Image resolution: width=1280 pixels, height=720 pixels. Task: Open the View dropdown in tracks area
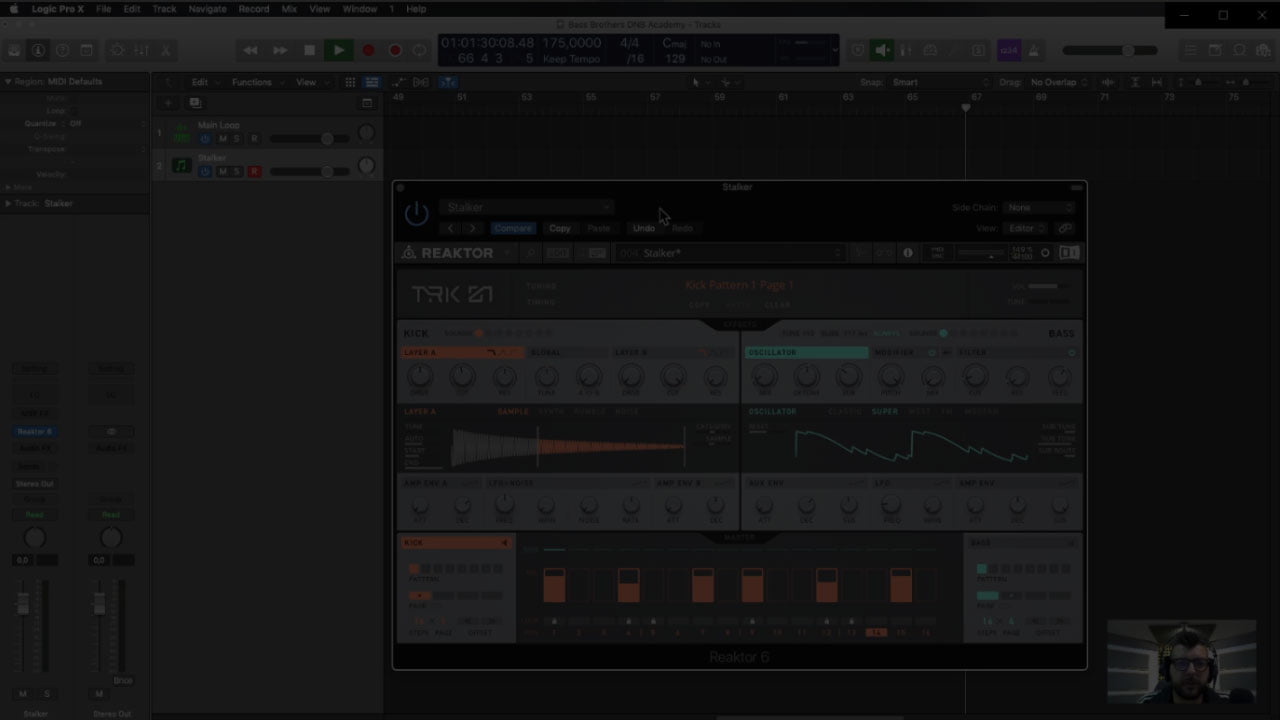tap(310, 82)
